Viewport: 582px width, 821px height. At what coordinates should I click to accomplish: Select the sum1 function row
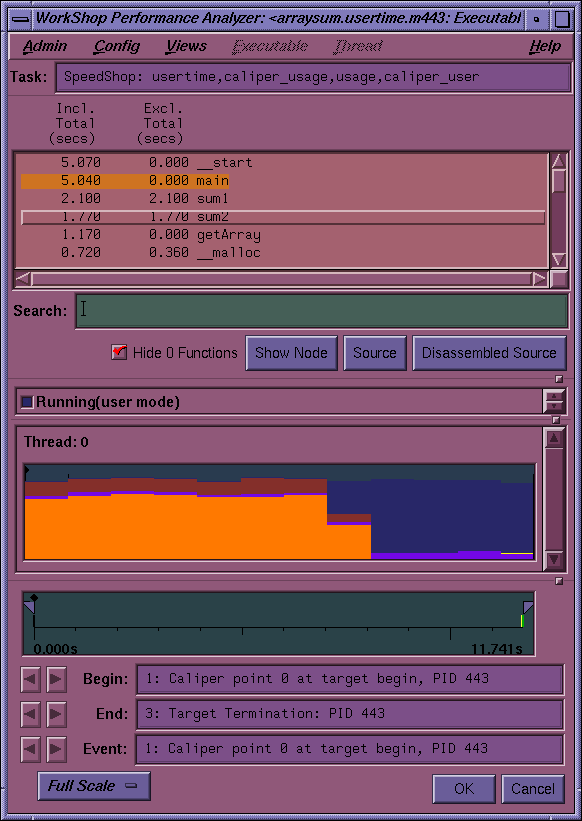point(283,199)
